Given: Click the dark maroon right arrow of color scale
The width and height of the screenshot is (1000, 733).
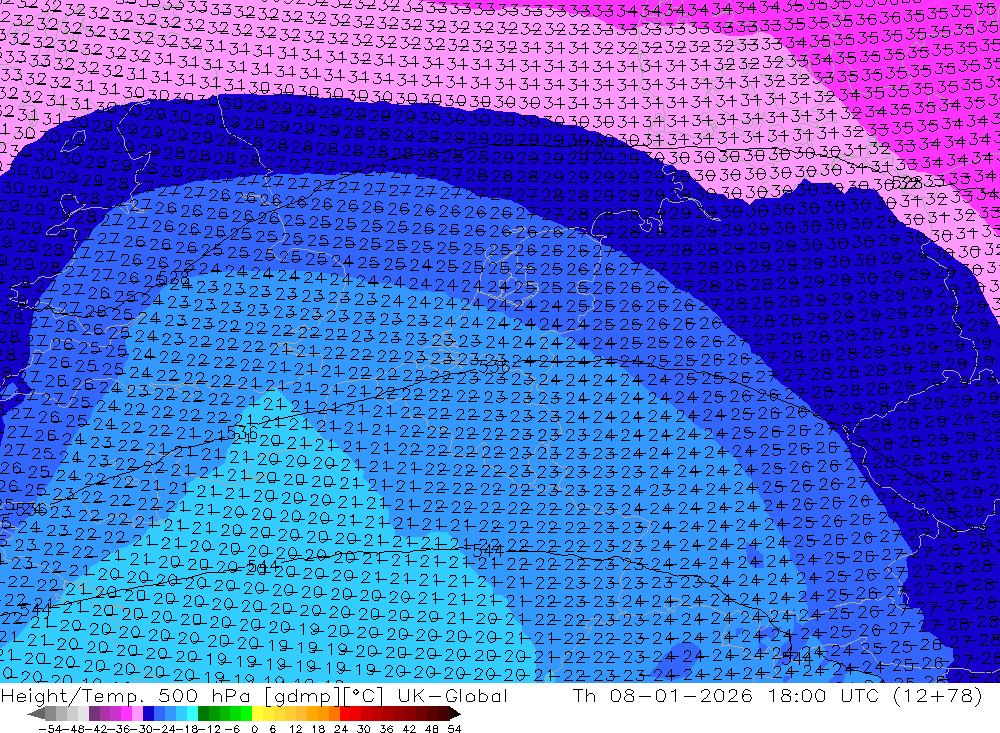Looking at the screenshot, I should (454, 713).
